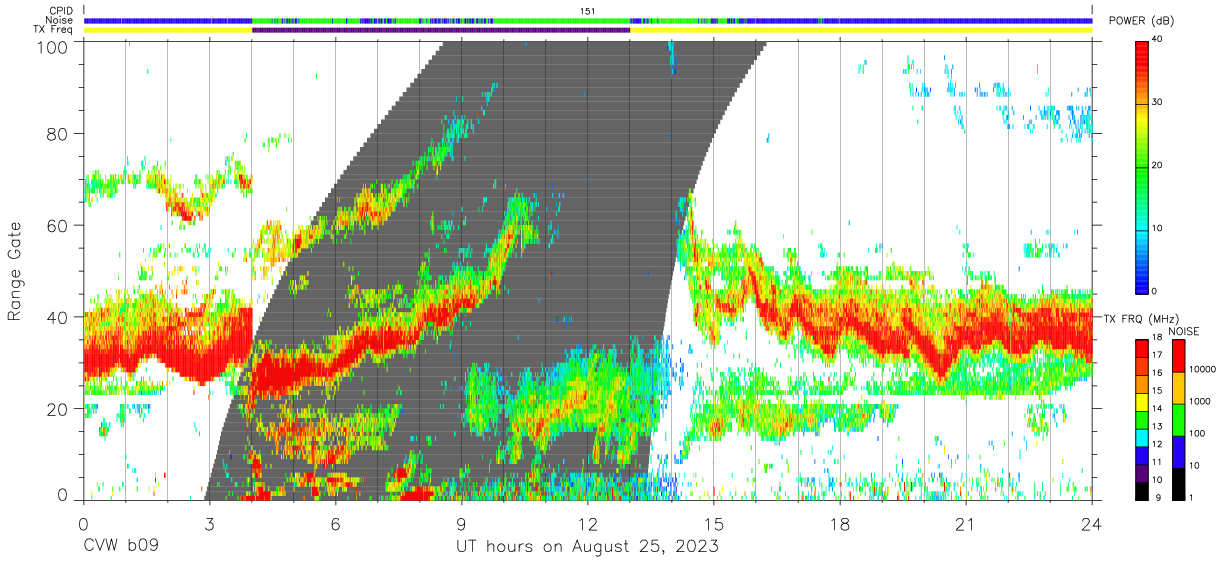Click the purple segment of the TX Freq strip

[x=441, y=30]
